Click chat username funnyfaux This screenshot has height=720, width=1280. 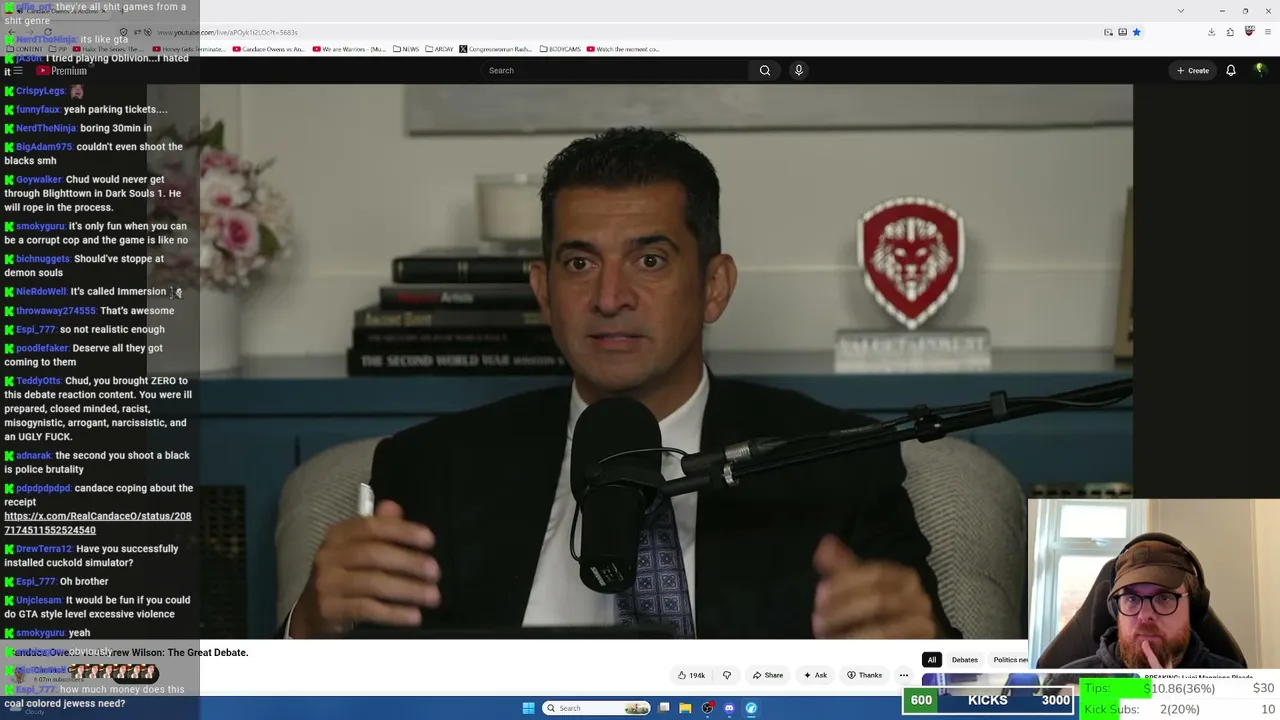click(x=37, y=110)
